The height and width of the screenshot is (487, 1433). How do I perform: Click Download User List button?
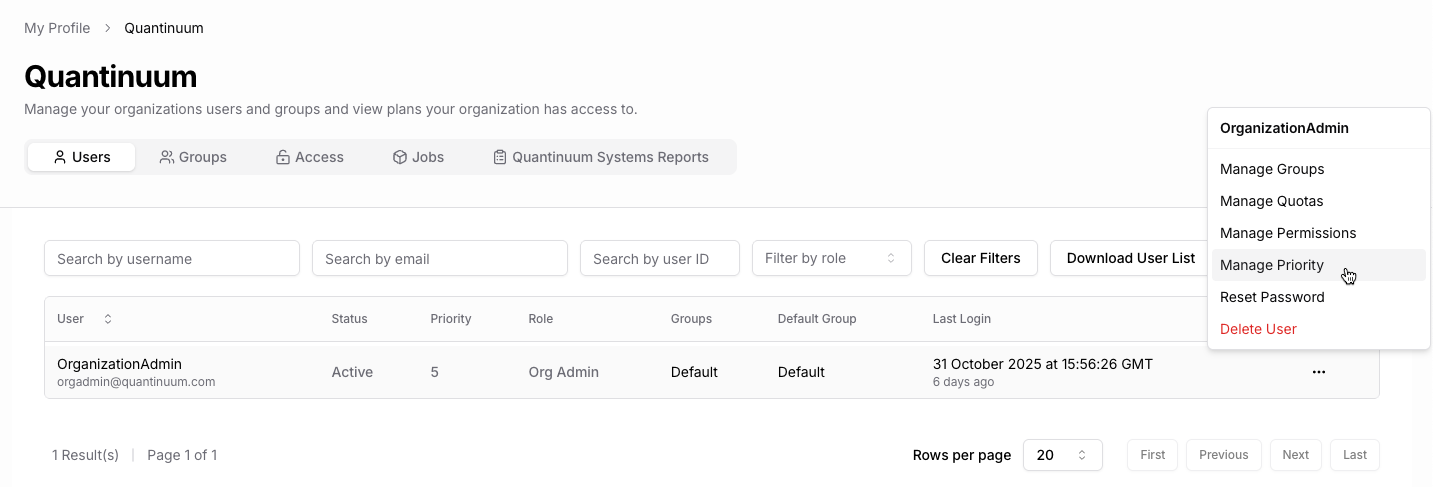[1130, 258]
